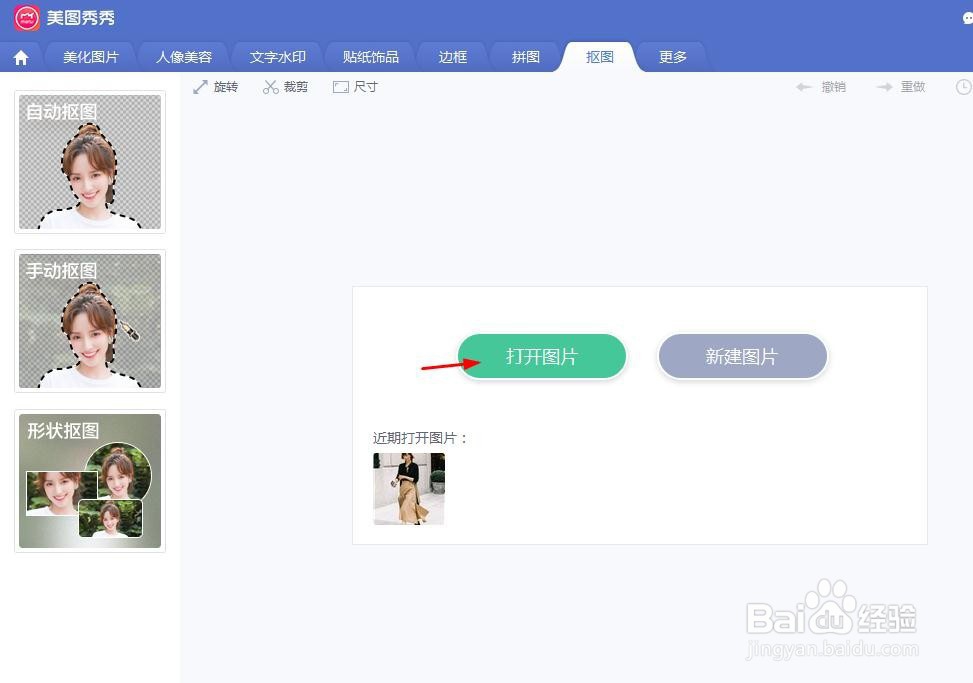This screenshot has height=683, width=973.
Task: Click the 重做 redo arrow icon
Action: [884, 86]
